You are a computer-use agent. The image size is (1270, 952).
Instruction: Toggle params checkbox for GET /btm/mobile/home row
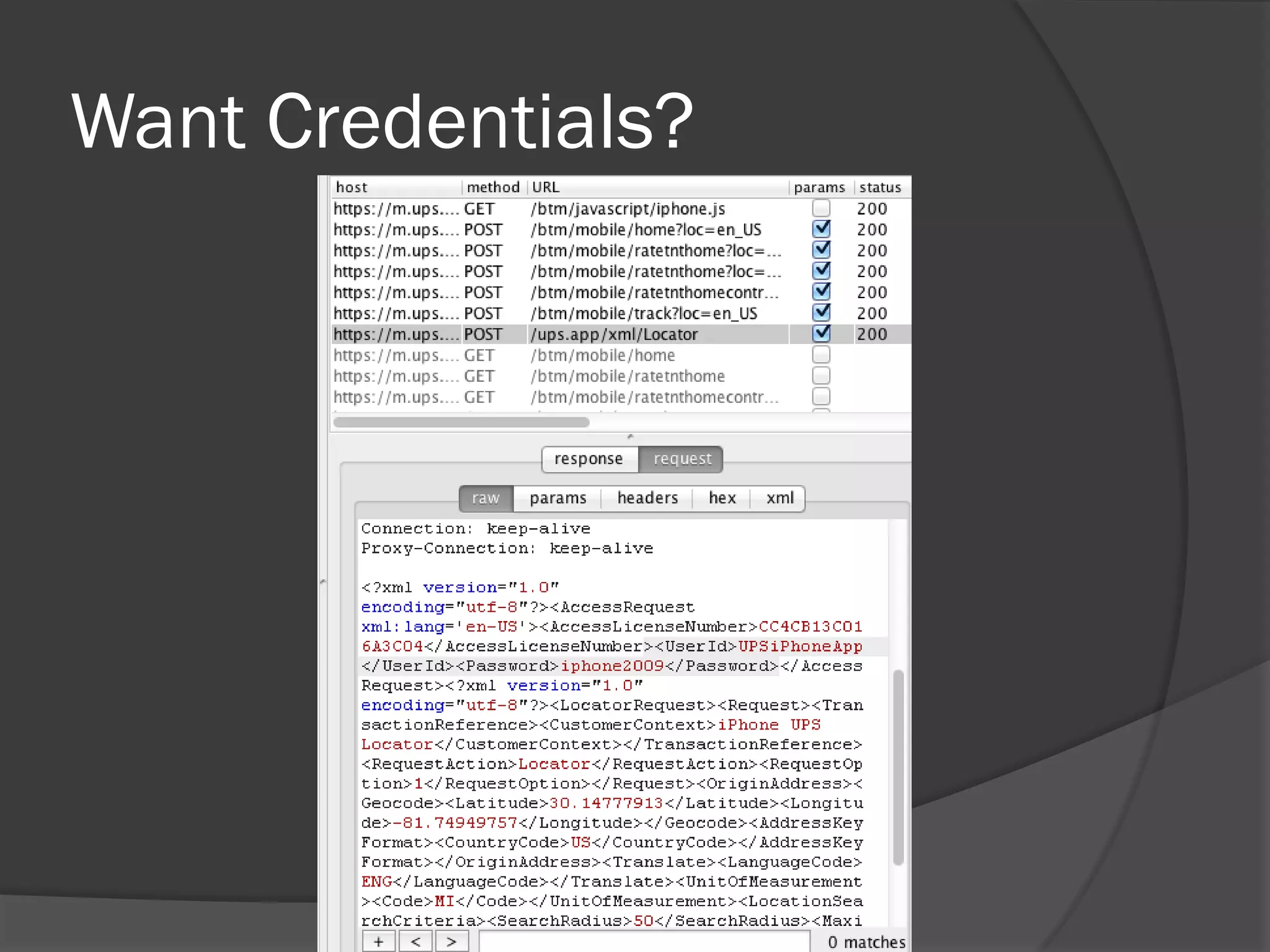pos(821,355)
